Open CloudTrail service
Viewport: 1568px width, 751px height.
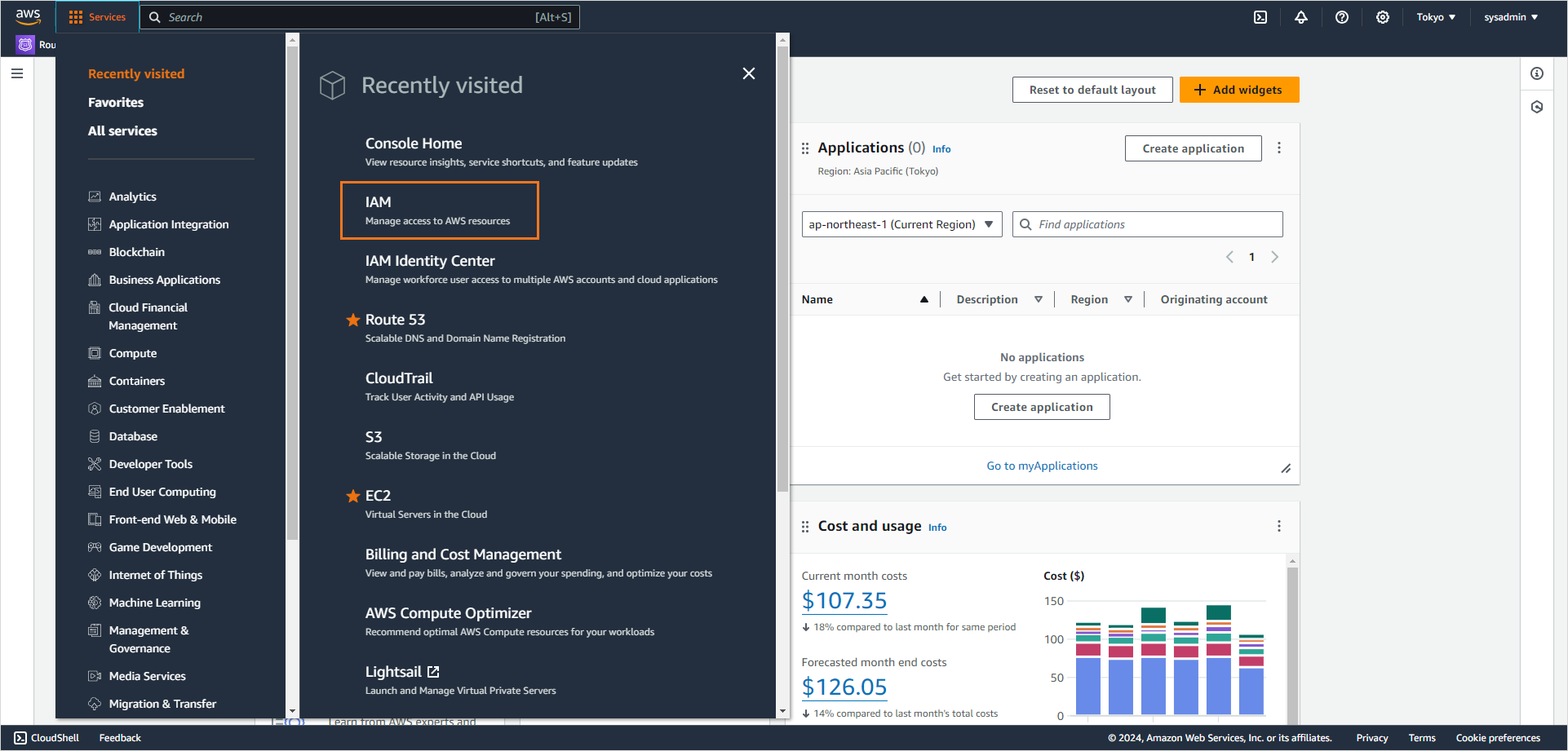(399, 378)
